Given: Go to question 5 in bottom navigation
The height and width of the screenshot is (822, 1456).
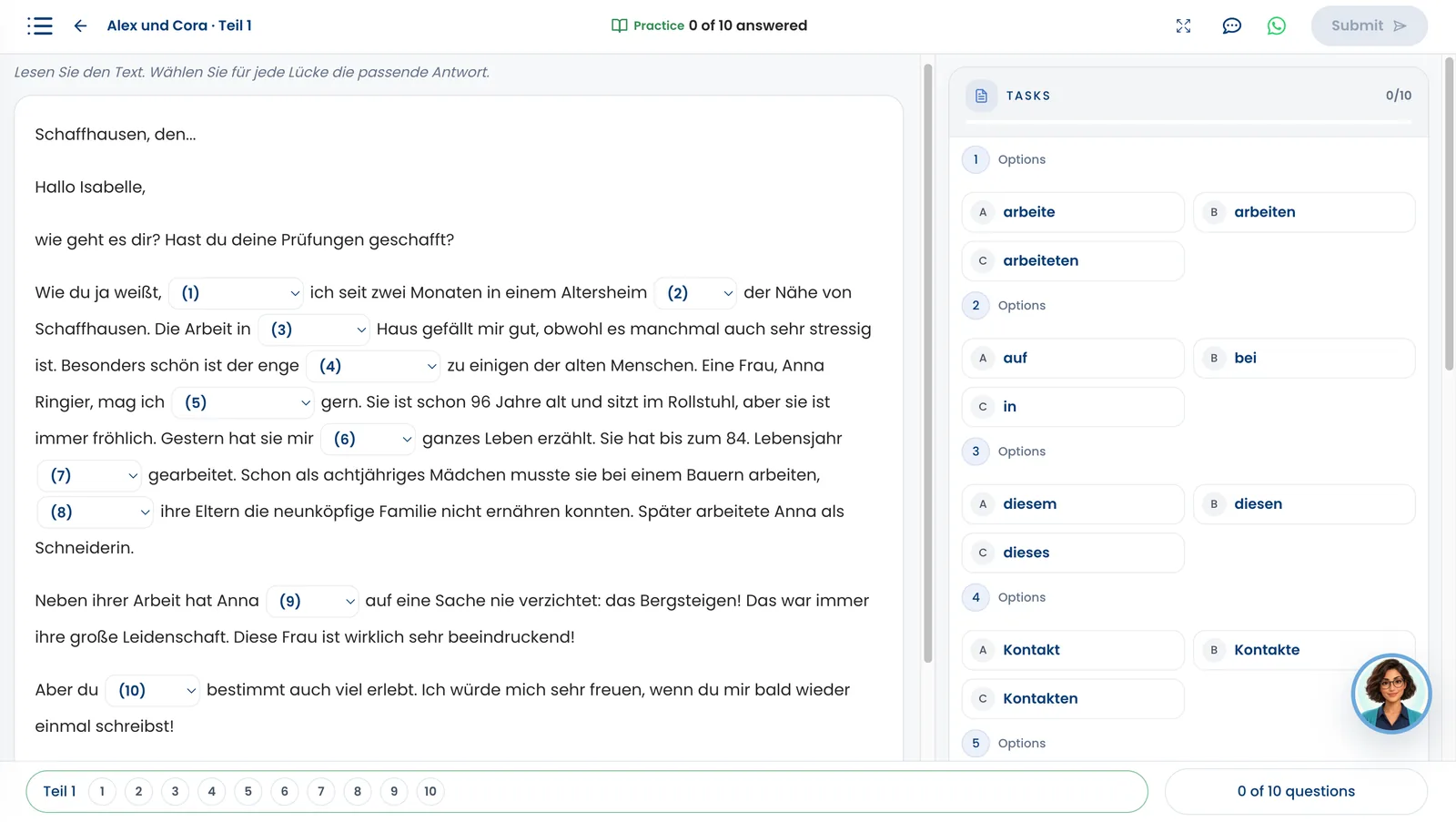Looking at the screenshot, I should tap(248, 791).
